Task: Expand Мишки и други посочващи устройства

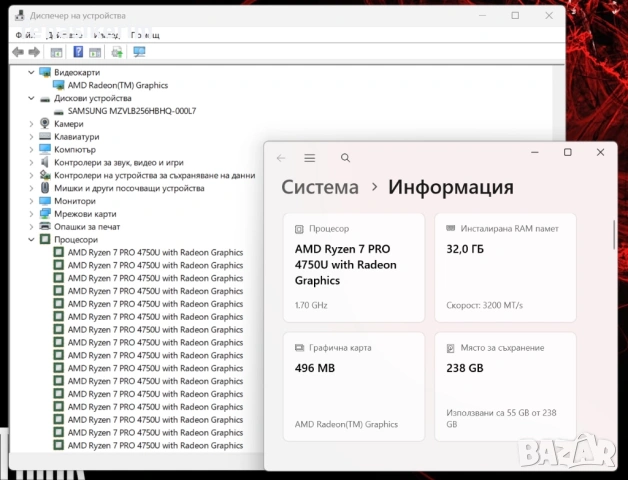Action: point(31,188)
